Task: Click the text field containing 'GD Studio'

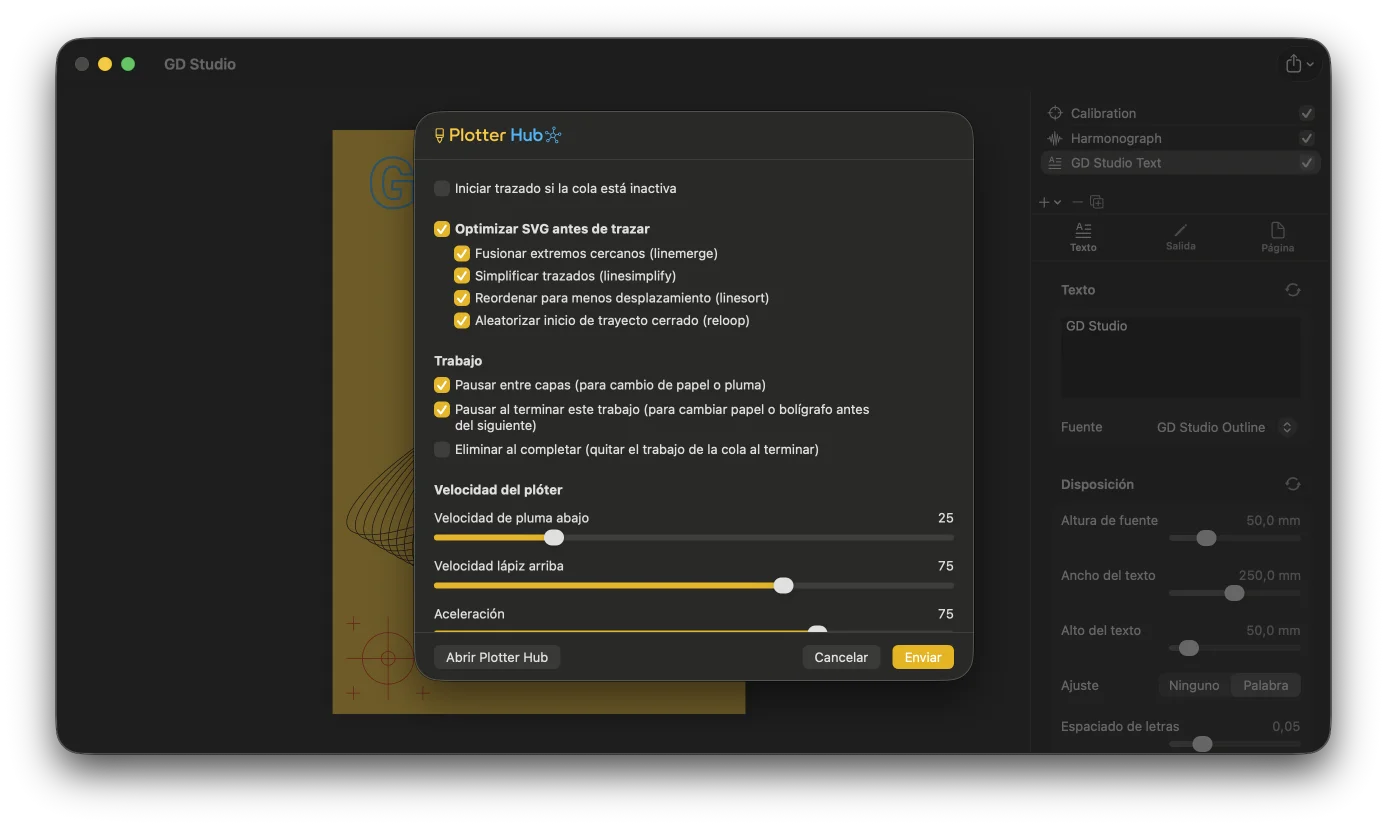Action: pos(1181,358)
